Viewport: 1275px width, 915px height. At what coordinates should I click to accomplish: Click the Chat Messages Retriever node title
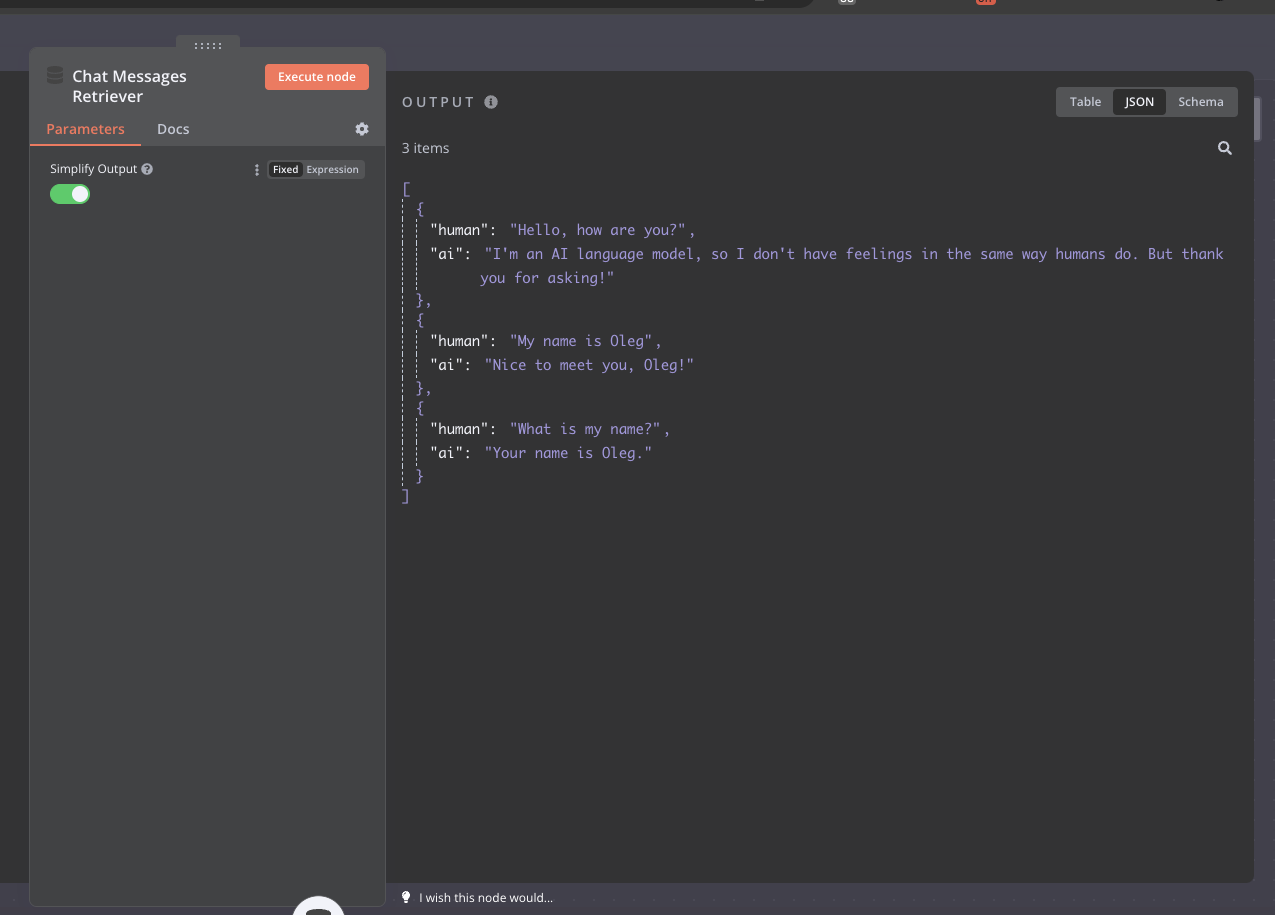[129, 86]
